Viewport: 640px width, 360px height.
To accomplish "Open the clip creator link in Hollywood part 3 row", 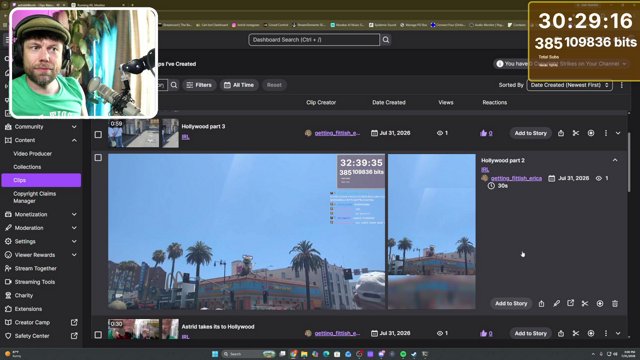I will (x=337, y=133).
